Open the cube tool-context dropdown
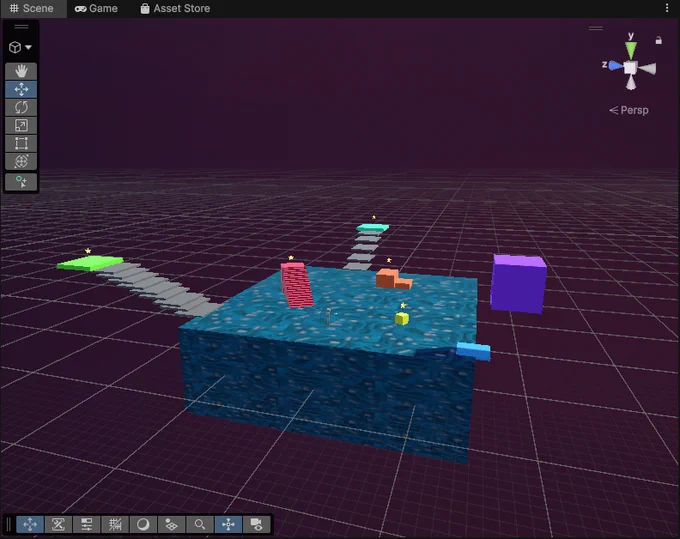This screenshot has height=539, width=680. pyautogui.click(x=20, y=47)
